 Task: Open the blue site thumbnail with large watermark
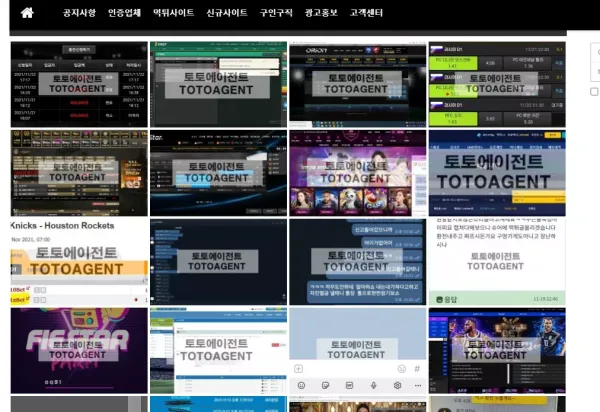click(x=497, y=173)
